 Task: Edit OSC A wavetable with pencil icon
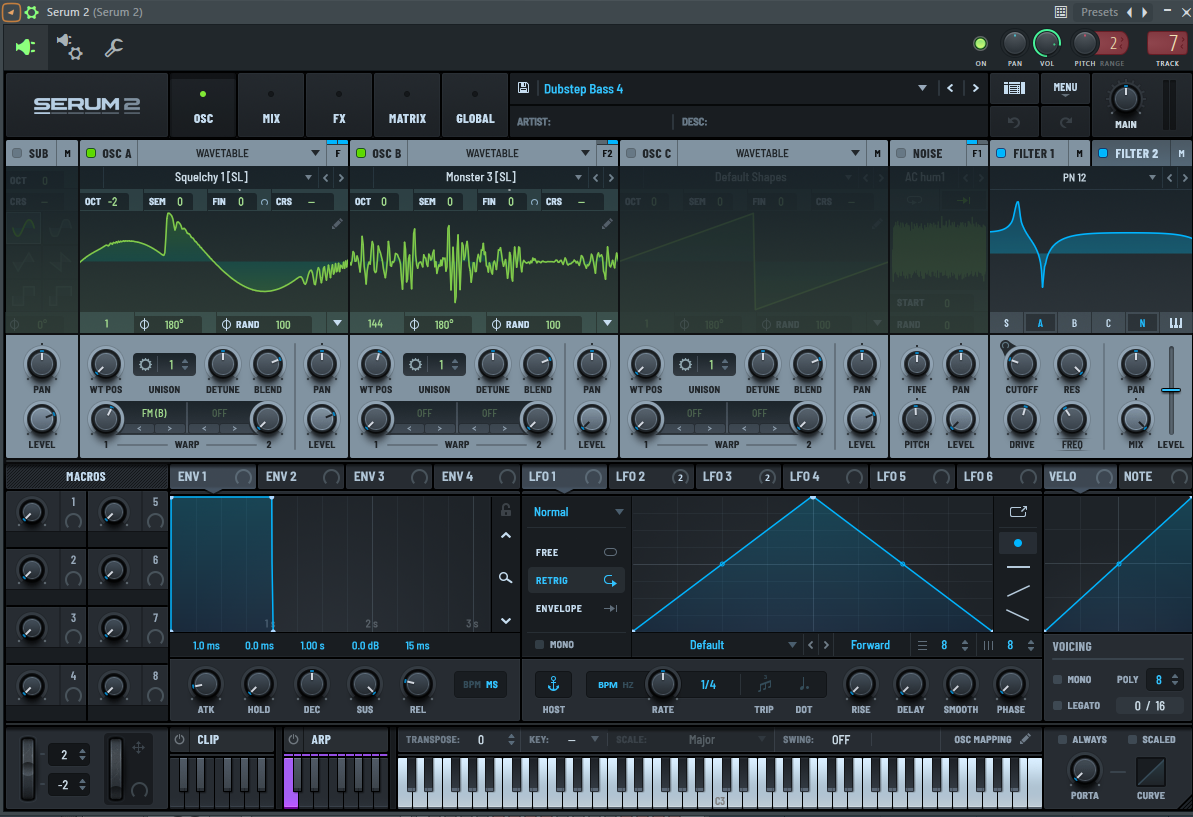point(337,223)
